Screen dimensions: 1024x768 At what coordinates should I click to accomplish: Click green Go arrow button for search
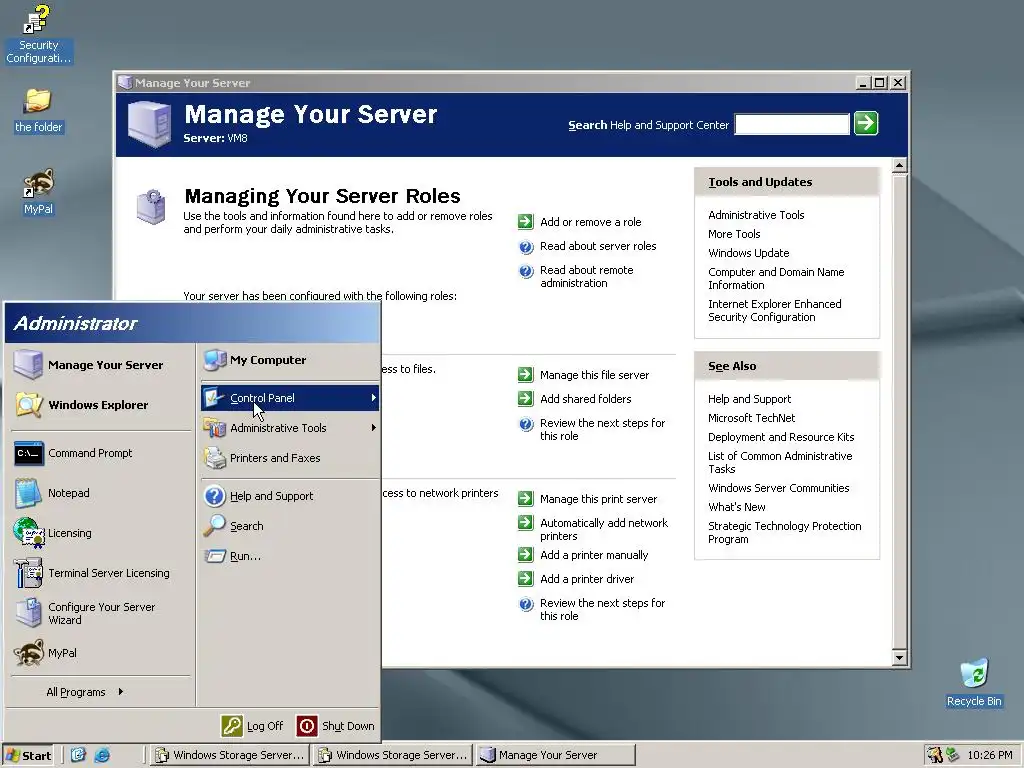[x=866, y=123]
